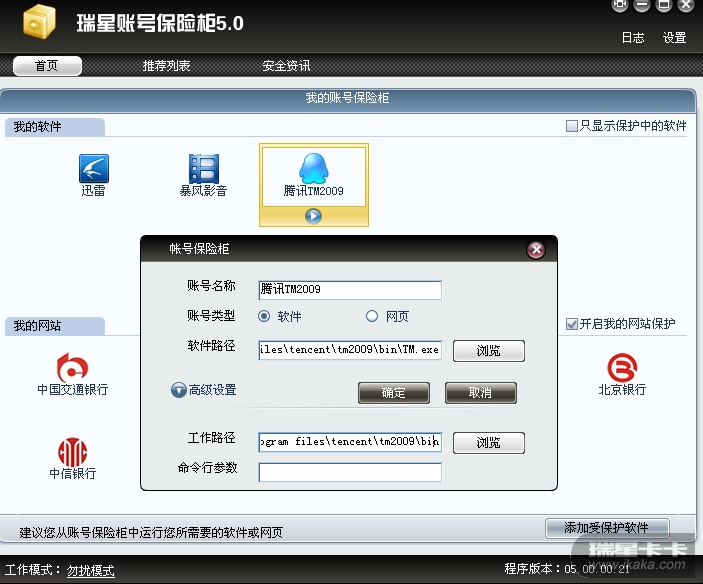The image size is (703, 584).
Task: Click the 我的软件 section header
Action: 55,127
